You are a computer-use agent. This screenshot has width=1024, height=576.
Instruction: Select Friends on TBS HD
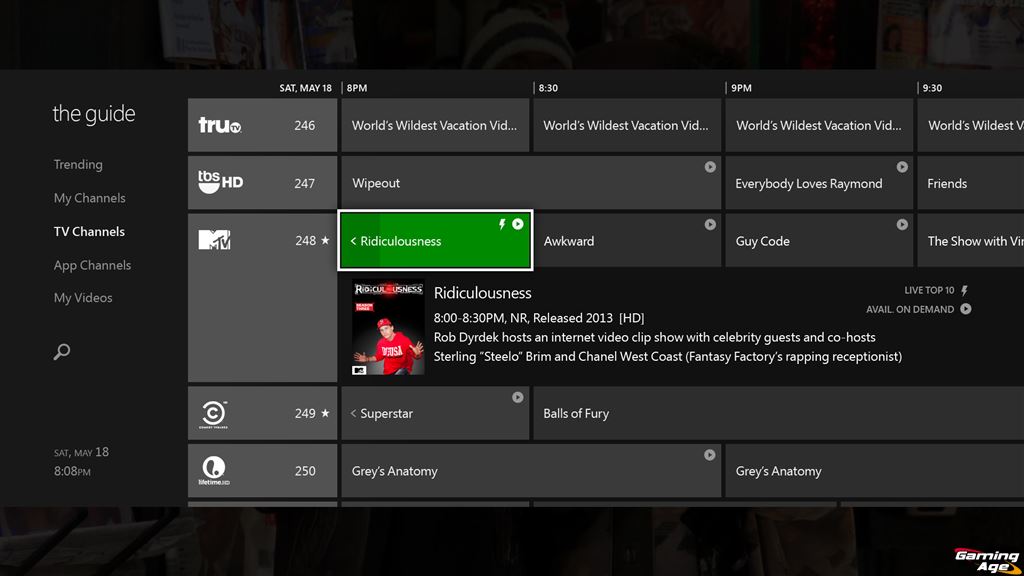click(x=970, y=183)
